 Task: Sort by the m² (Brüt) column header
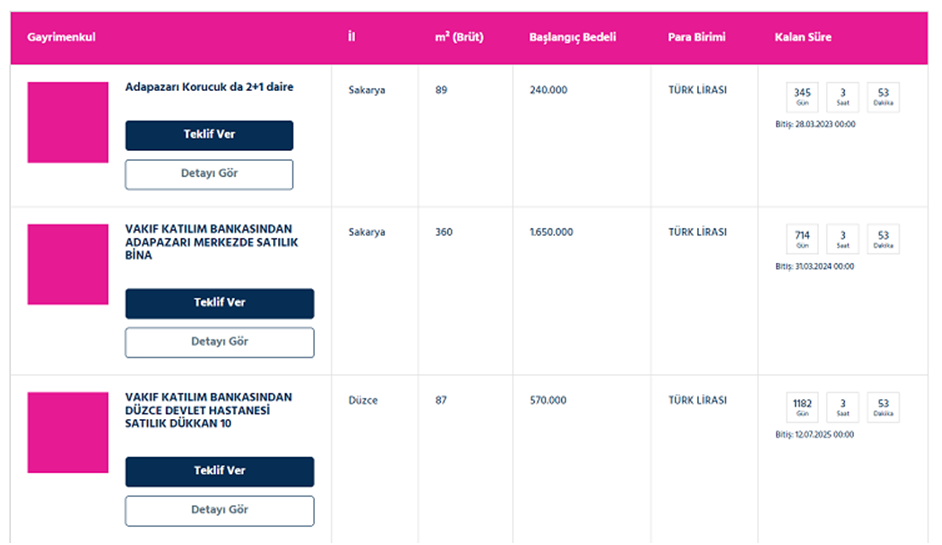459,37
